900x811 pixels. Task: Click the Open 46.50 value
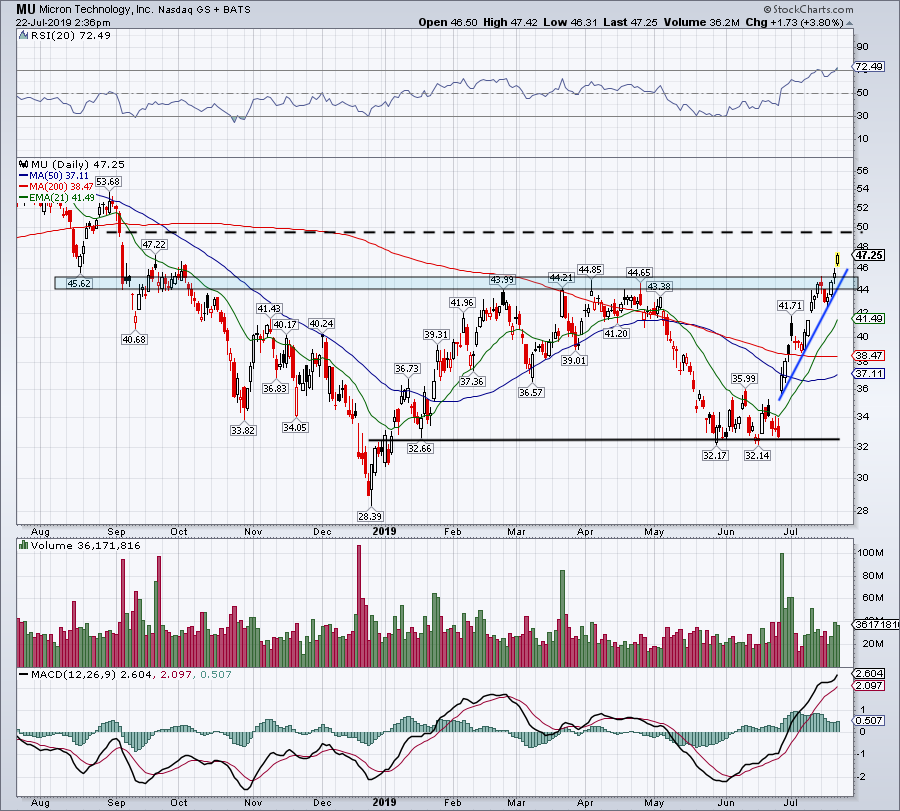[448, 22]
